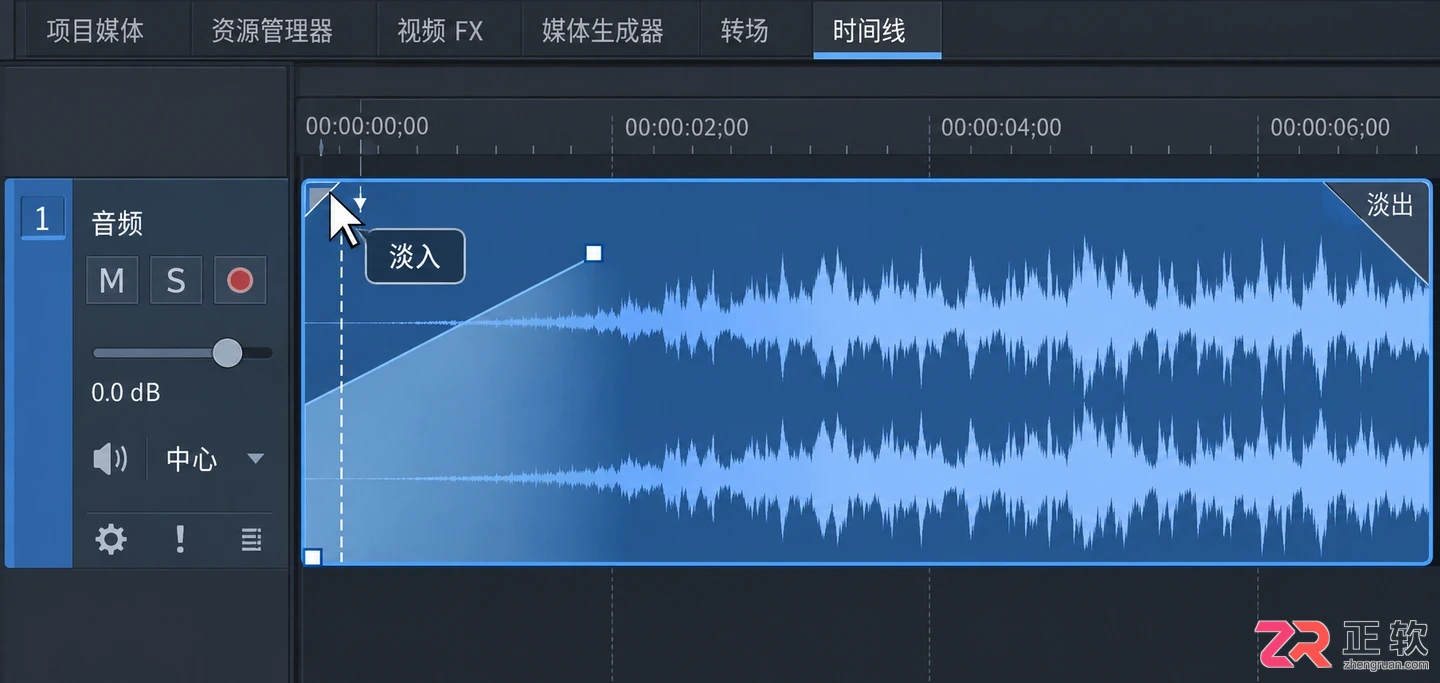The width and height of the screenshot is (1440, 683).
Task: Open the 视频 FX tab
Action: (440, 31)
